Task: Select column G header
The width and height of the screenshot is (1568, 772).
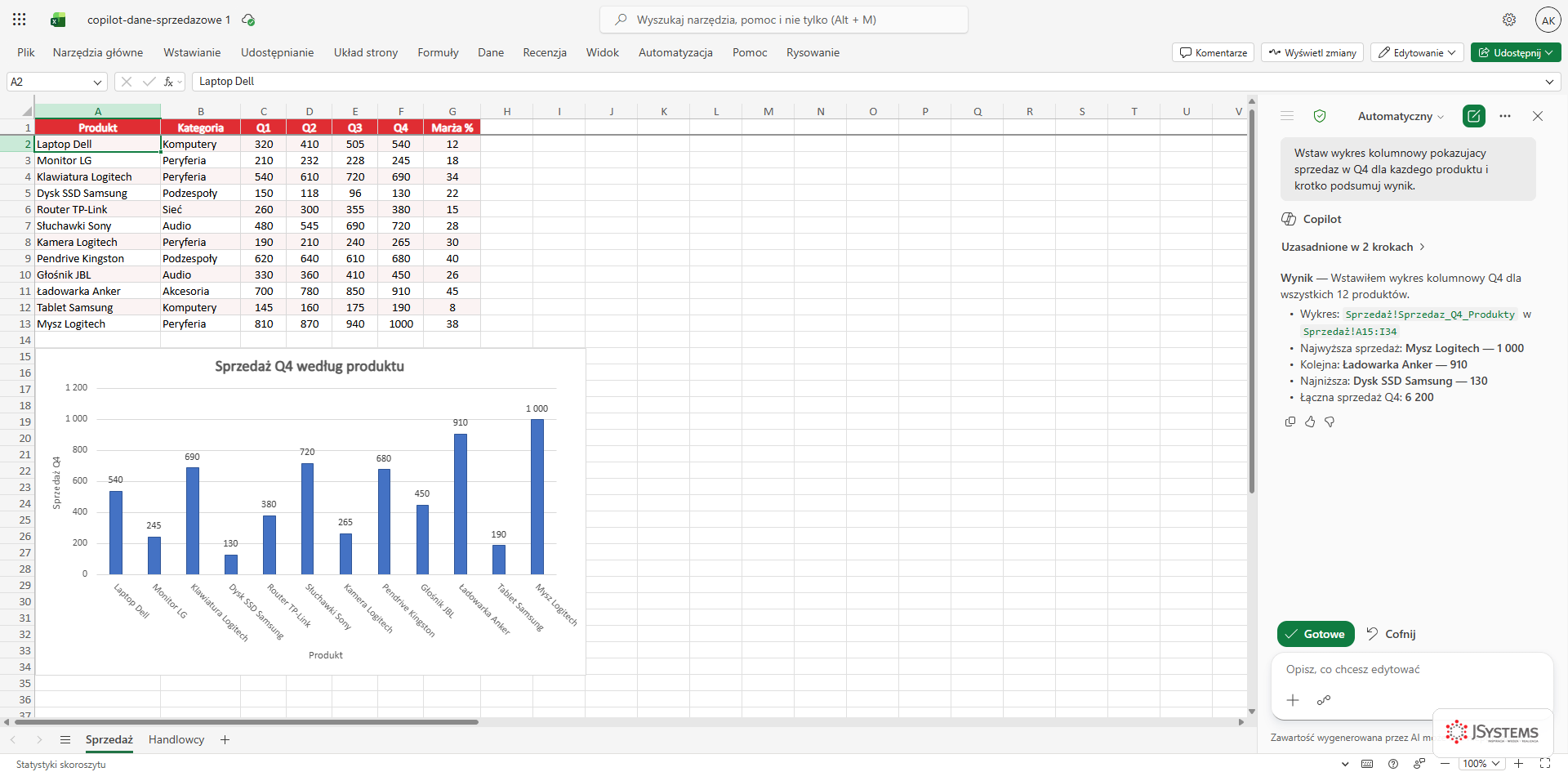Action: click(452, 112)
